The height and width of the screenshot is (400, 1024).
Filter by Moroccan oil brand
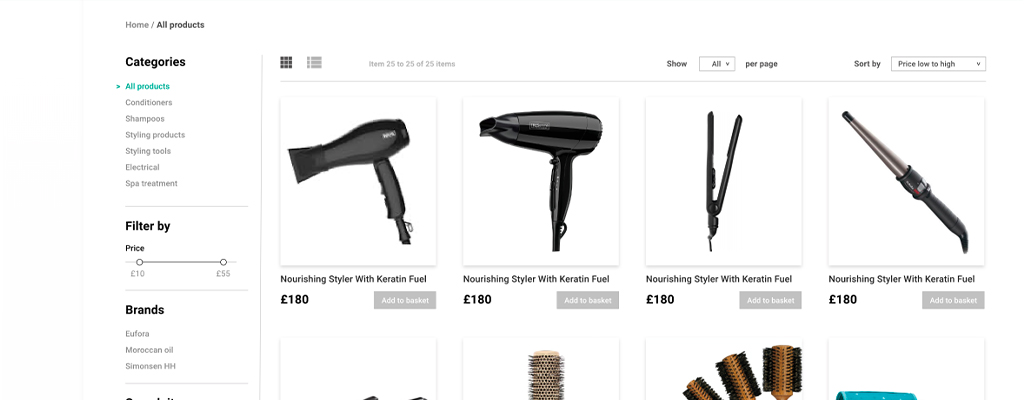149,350
